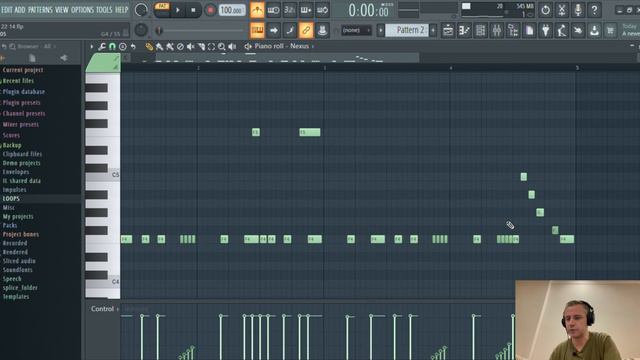Select the Zoom magnifier tool

pos(222,47)
